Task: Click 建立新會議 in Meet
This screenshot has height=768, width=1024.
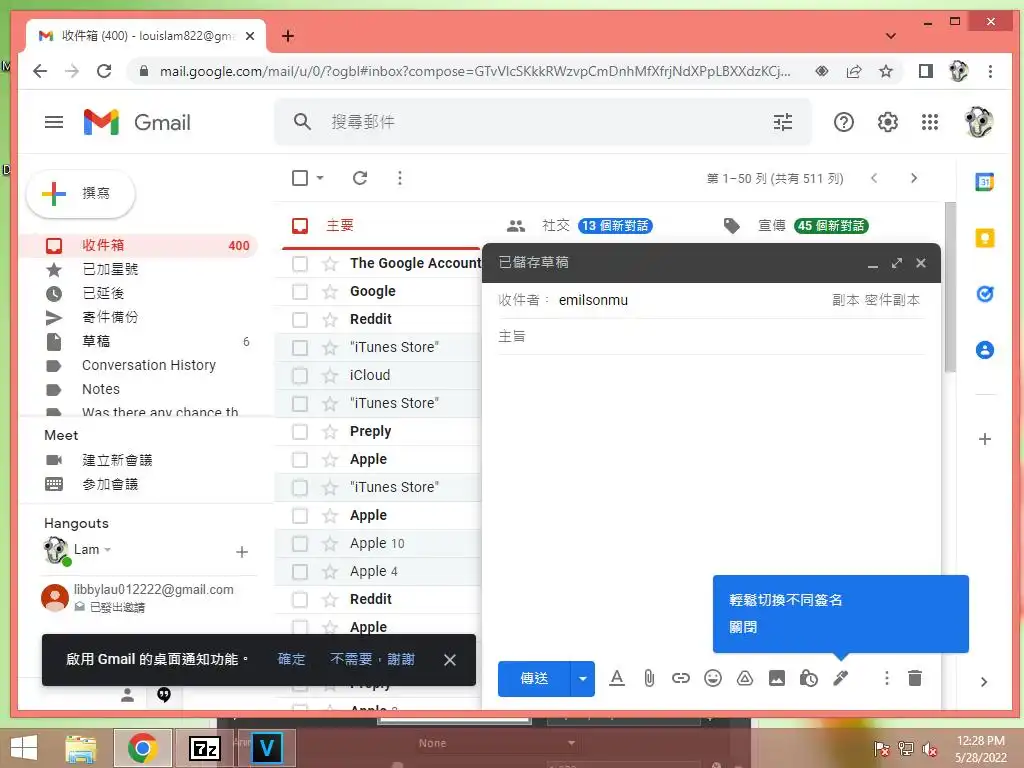Action: pos(118,460)
